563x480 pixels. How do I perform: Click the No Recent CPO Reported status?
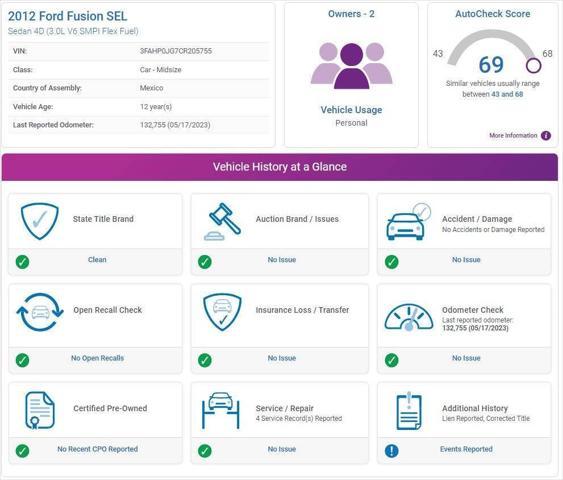coord(97,449)
